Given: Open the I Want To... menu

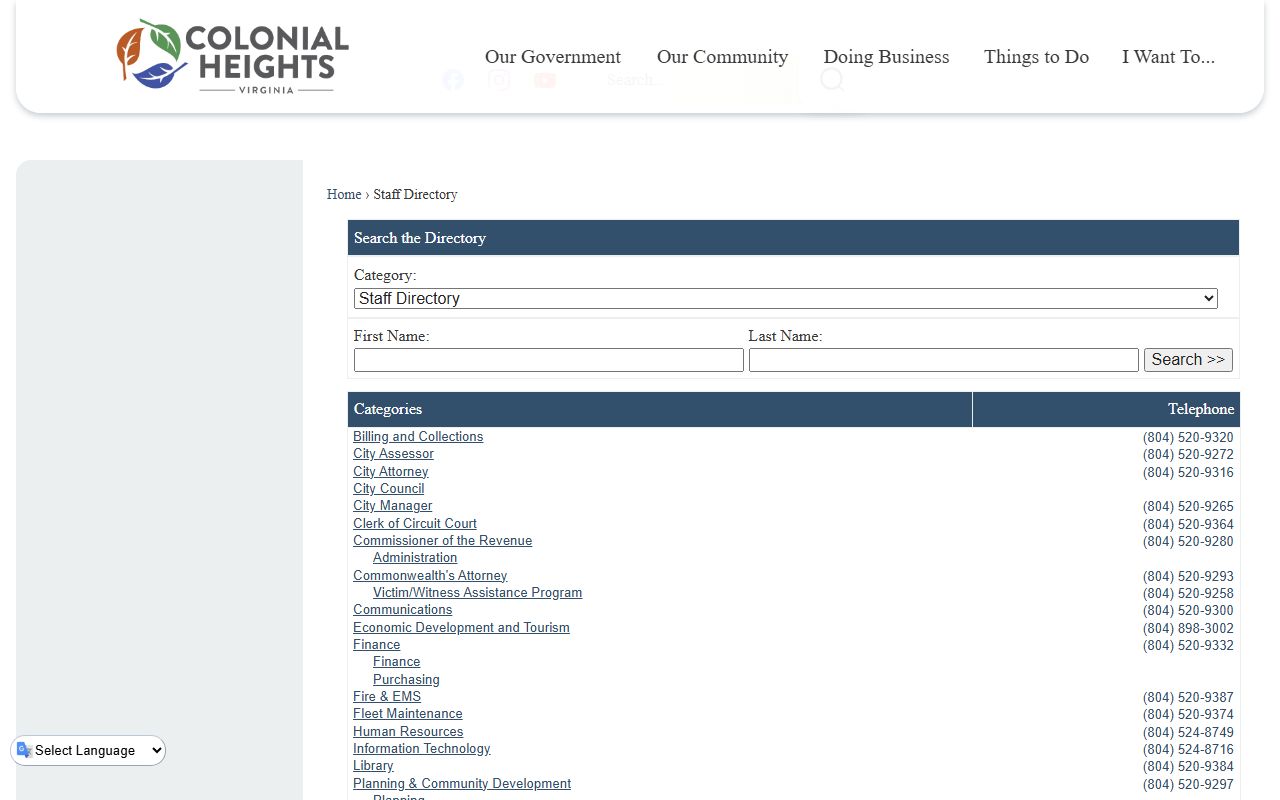Looking at the screenshot, I should tap(1168, 57).
